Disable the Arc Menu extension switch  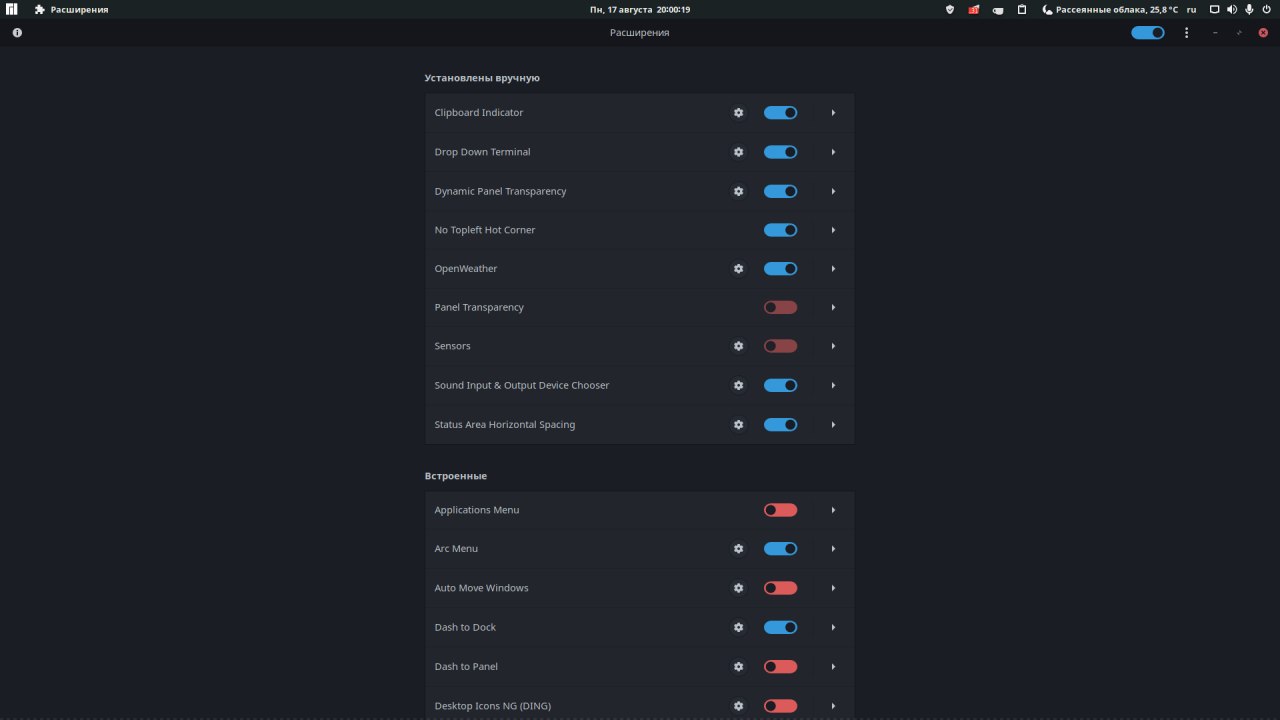point(780,549)
